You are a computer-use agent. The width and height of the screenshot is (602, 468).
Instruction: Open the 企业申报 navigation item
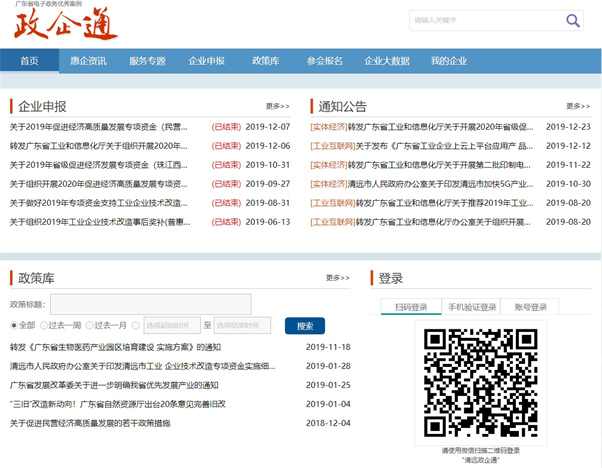(x=207, y=61)
